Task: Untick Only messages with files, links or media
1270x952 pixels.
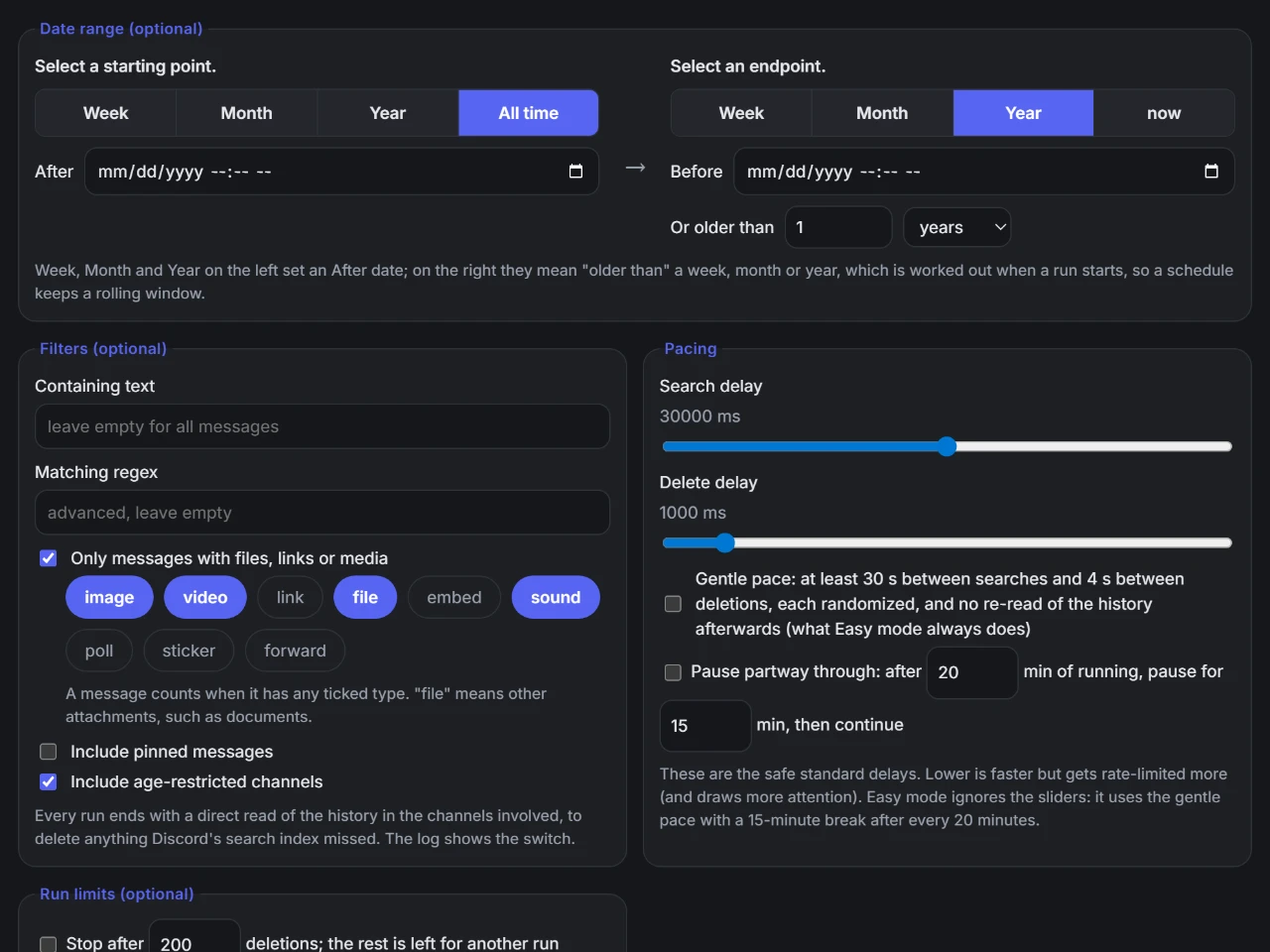Action: 48,558
